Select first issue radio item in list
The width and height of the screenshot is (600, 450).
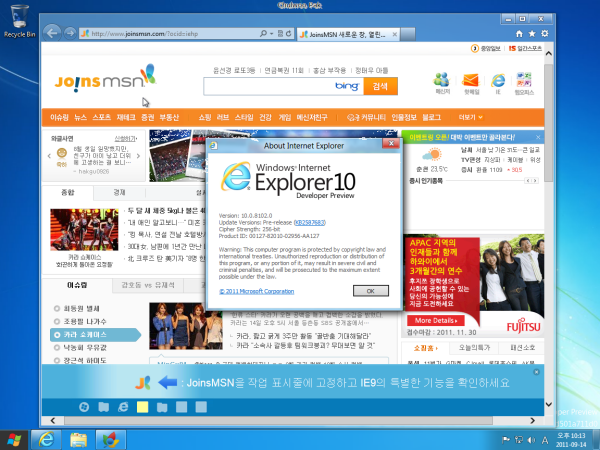[57, 308]
